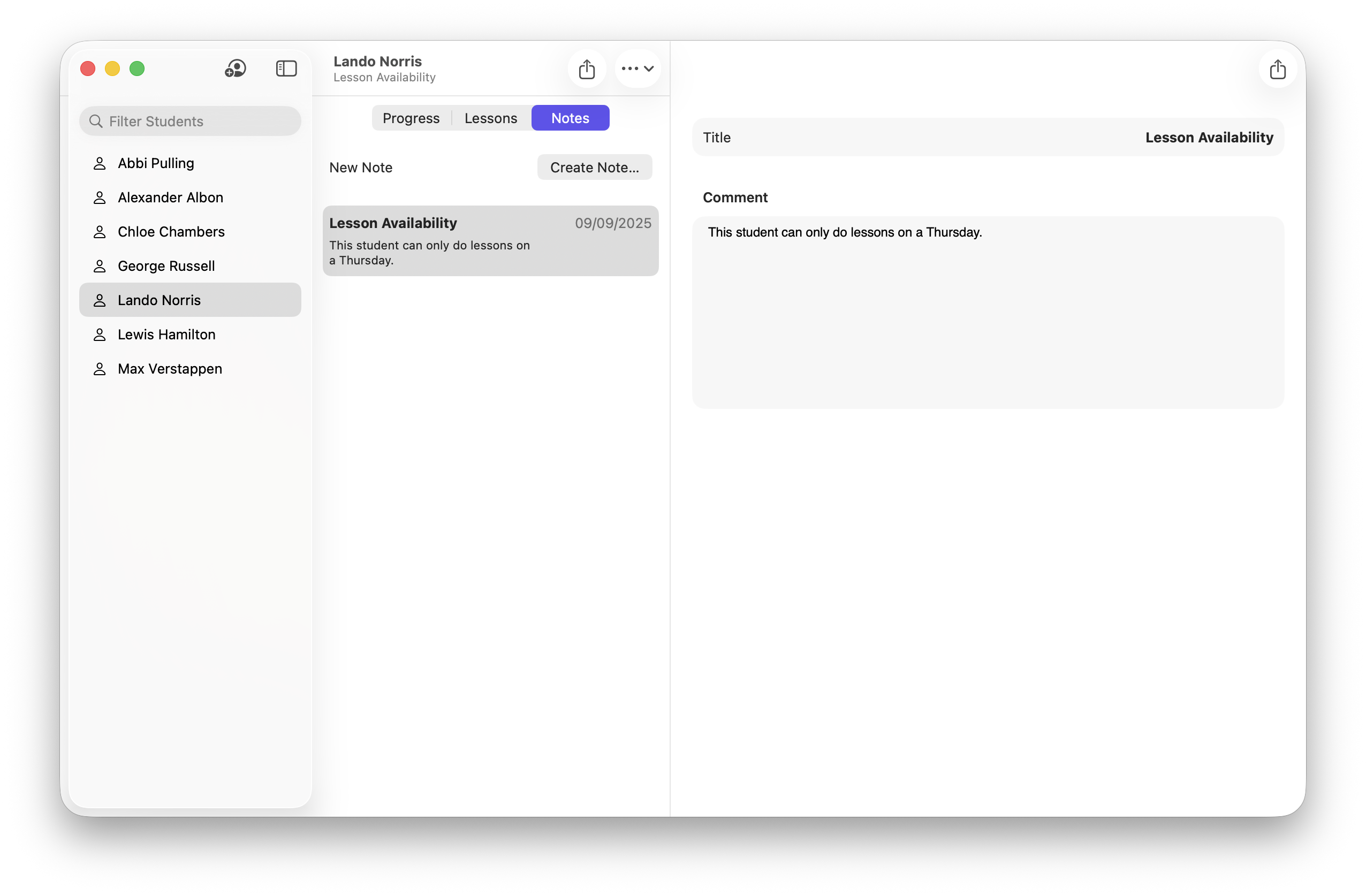Switch to the Progress tab

point(411,118)
